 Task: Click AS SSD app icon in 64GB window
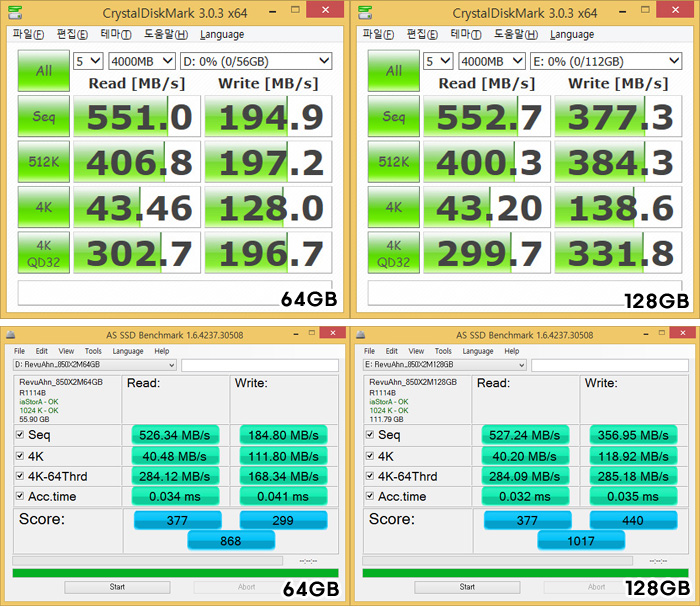11,335
